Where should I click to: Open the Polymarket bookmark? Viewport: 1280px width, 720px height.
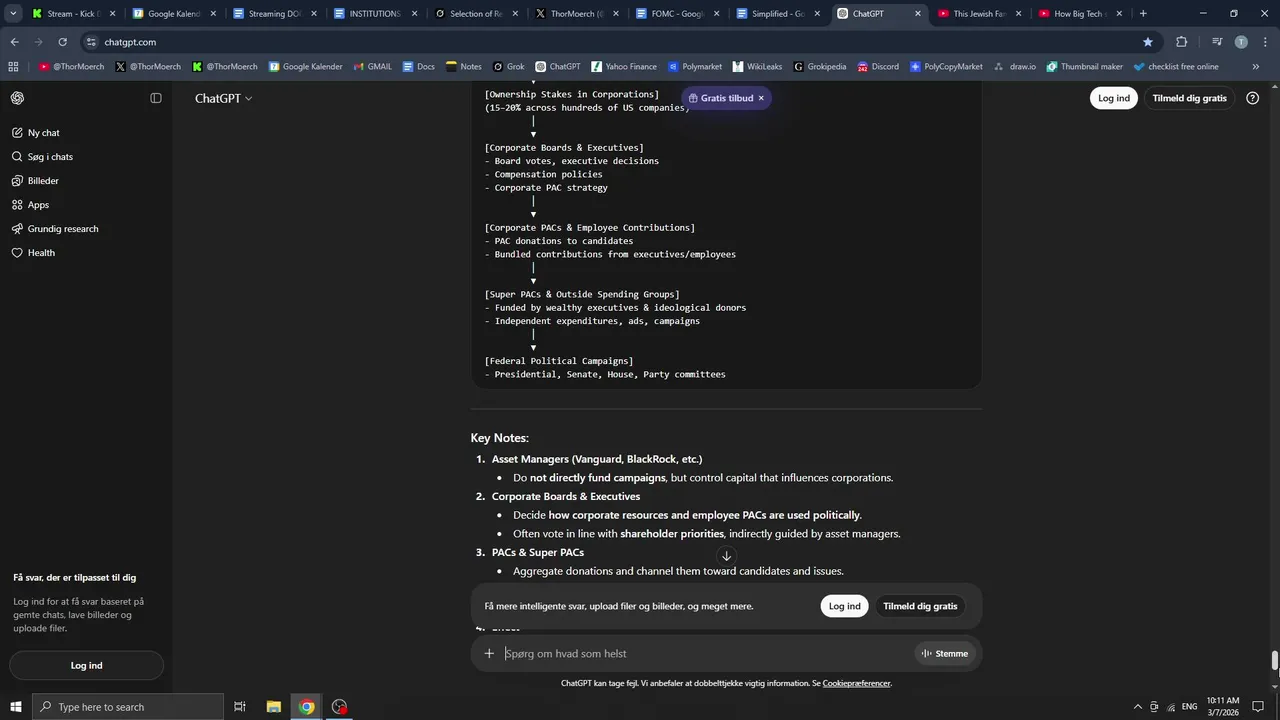[694, 67]
